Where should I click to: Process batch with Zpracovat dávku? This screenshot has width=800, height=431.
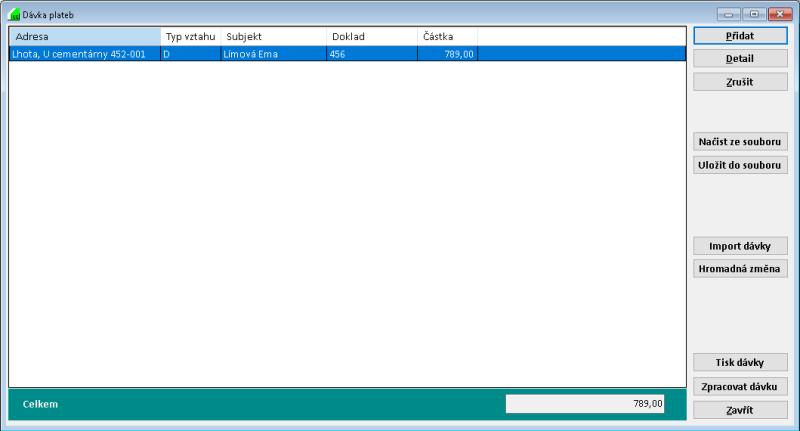click(740, 386)
